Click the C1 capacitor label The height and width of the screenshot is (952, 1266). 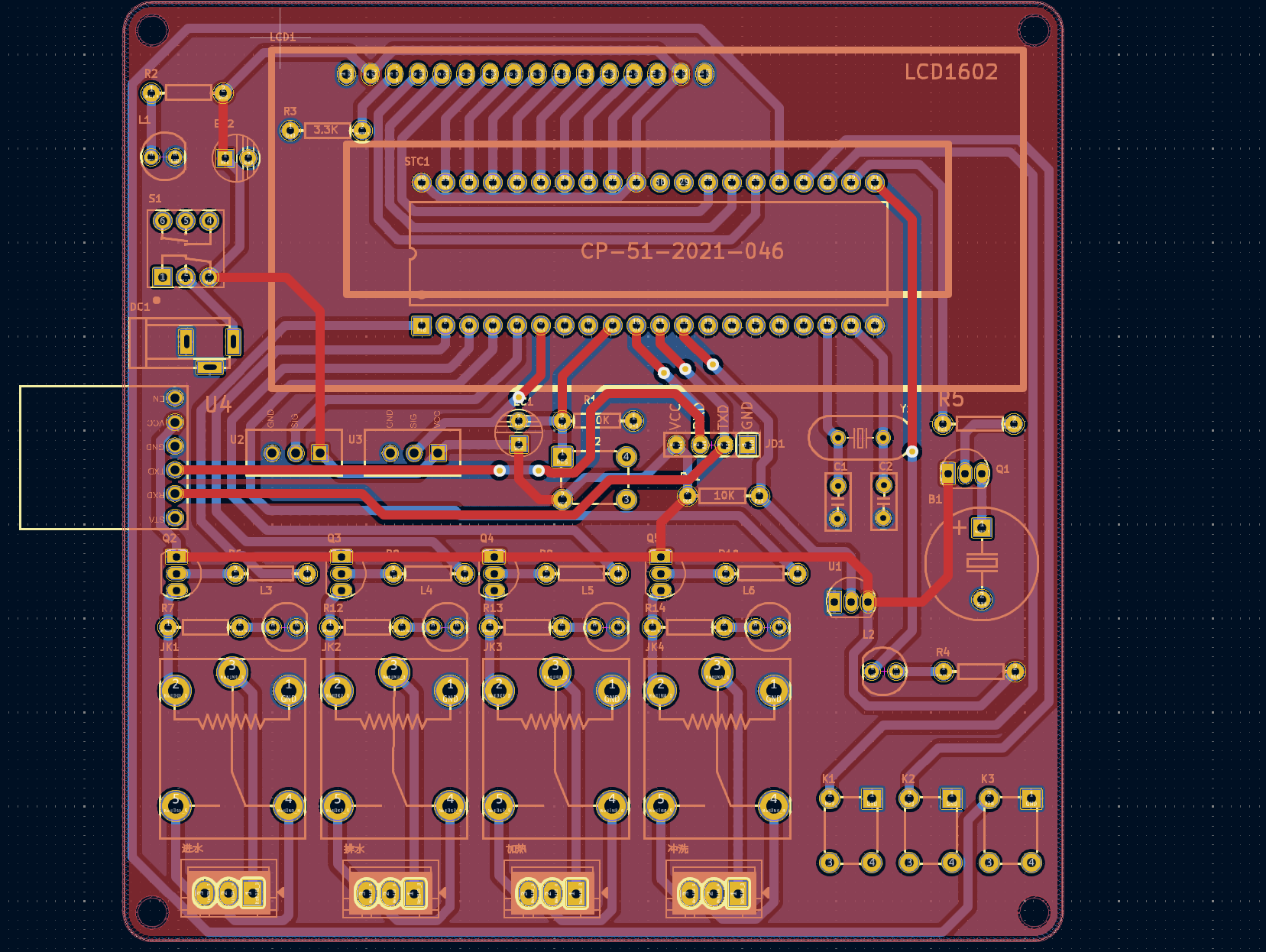click(x=840, y=466)
